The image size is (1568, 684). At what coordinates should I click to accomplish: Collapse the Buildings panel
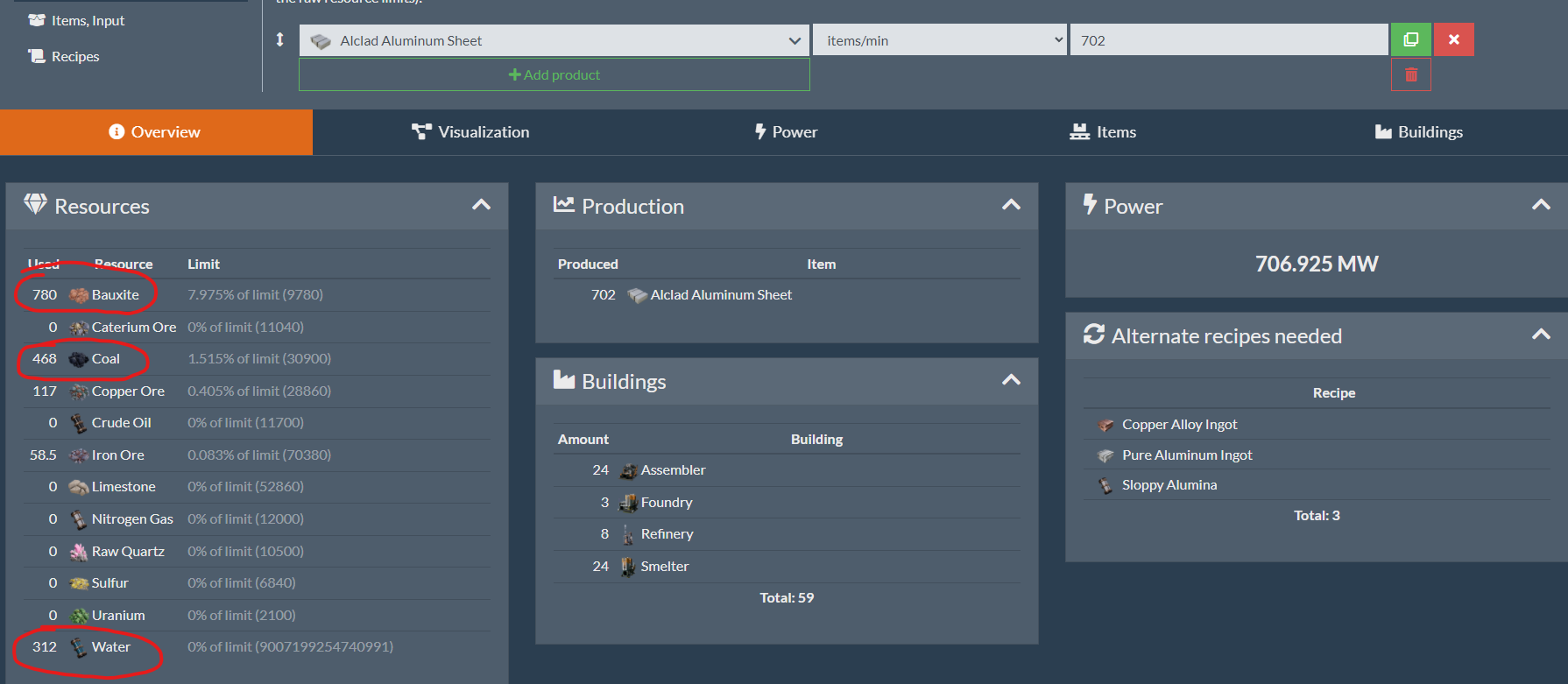[x=1011, y=380]
